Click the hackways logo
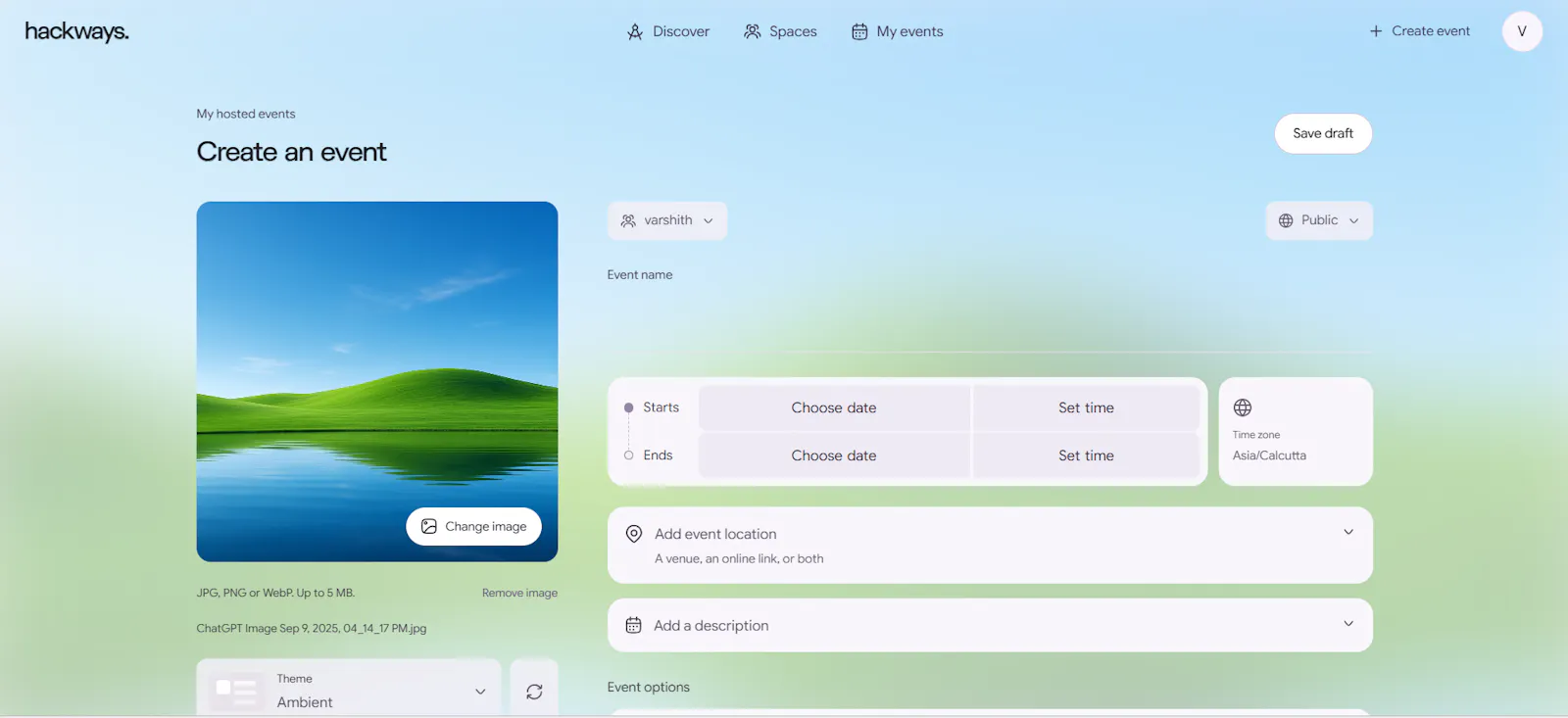Viewport: 1568px width, 718px height. click(x=76, y=31)
